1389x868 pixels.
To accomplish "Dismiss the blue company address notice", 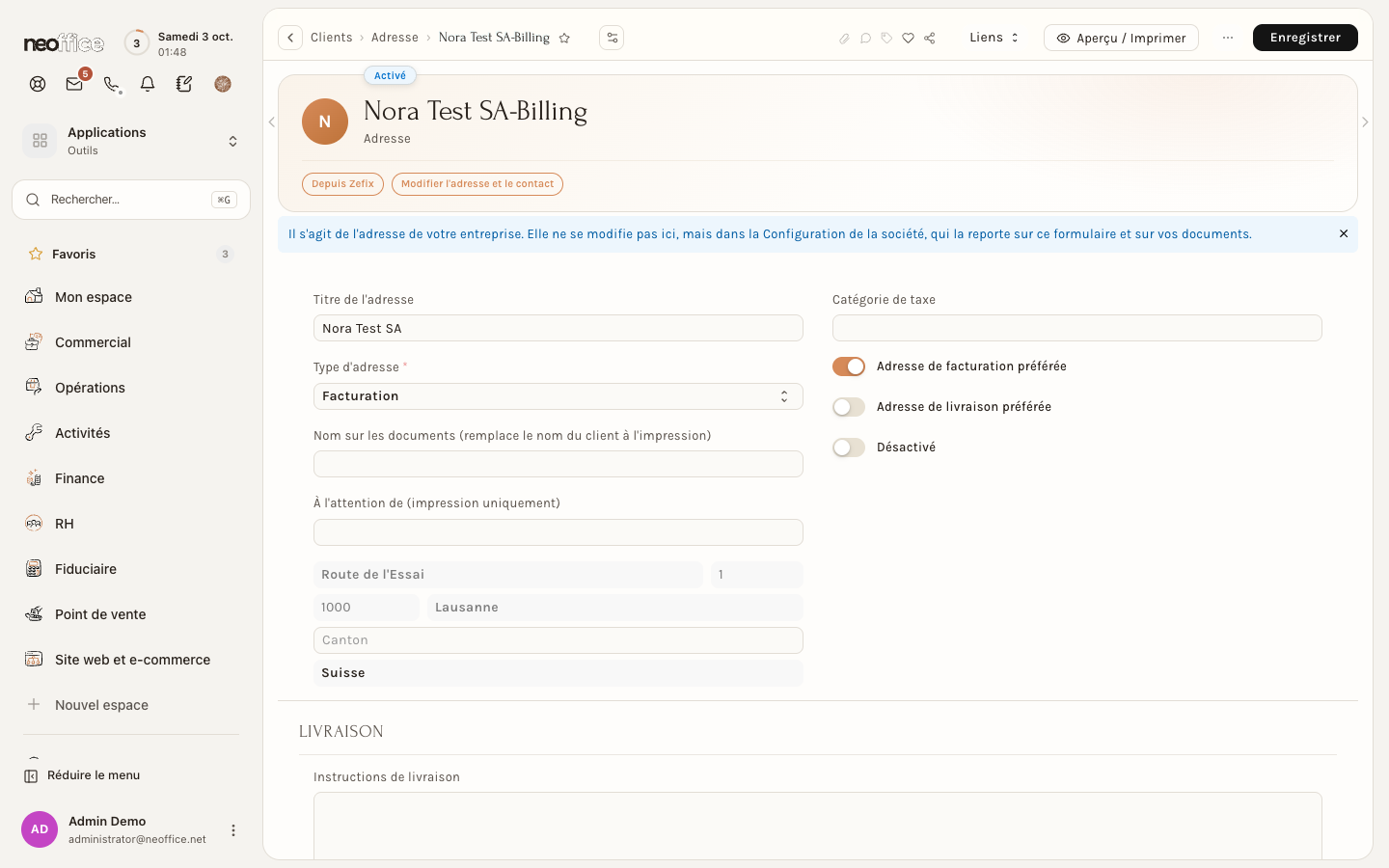I will coord(1344,234).
